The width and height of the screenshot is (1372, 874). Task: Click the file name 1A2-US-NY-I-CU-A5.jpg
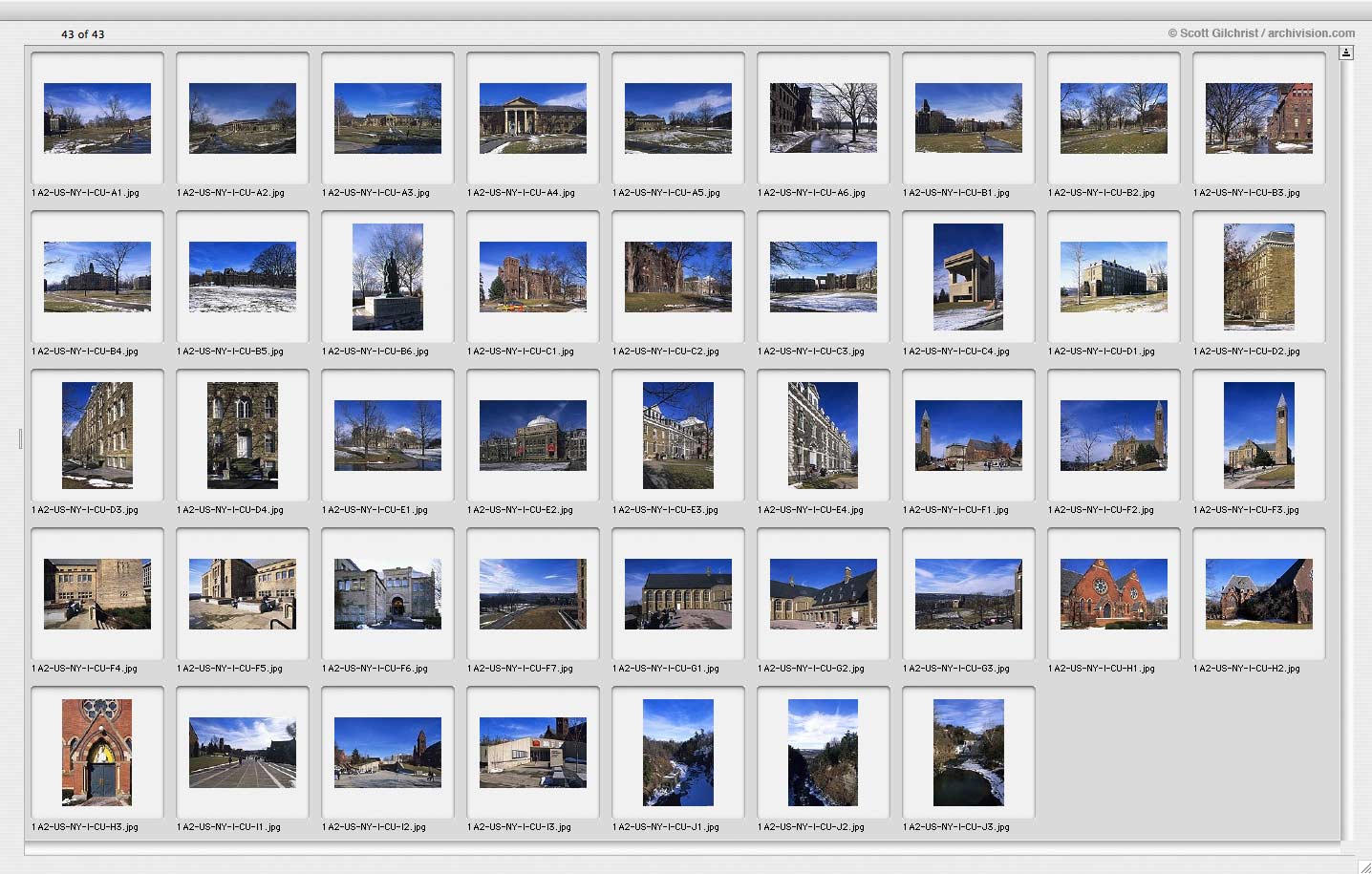click(666, 193)
